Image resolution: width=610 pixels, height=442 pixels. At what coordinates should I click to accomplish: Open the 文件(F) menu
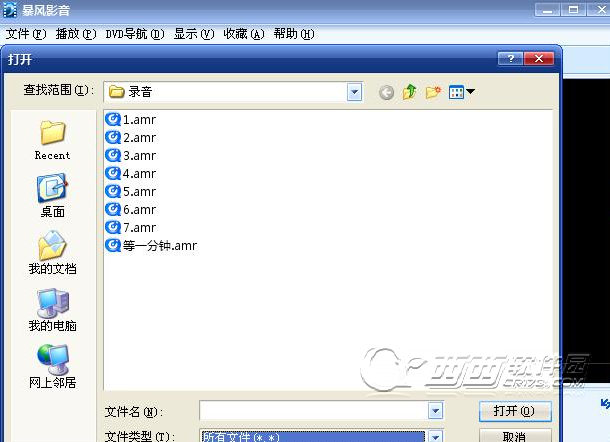pyautogui.click(x=26, y=34)
